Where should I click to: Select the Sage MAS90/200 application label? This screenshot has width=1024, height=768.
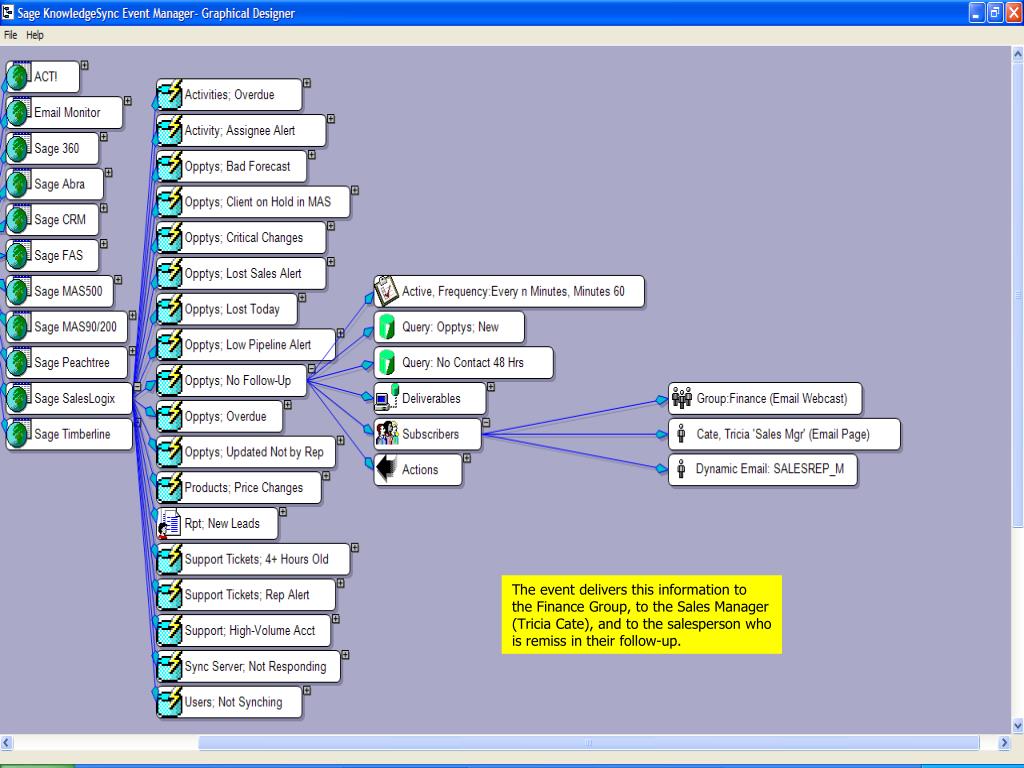(x=76, y=327)
